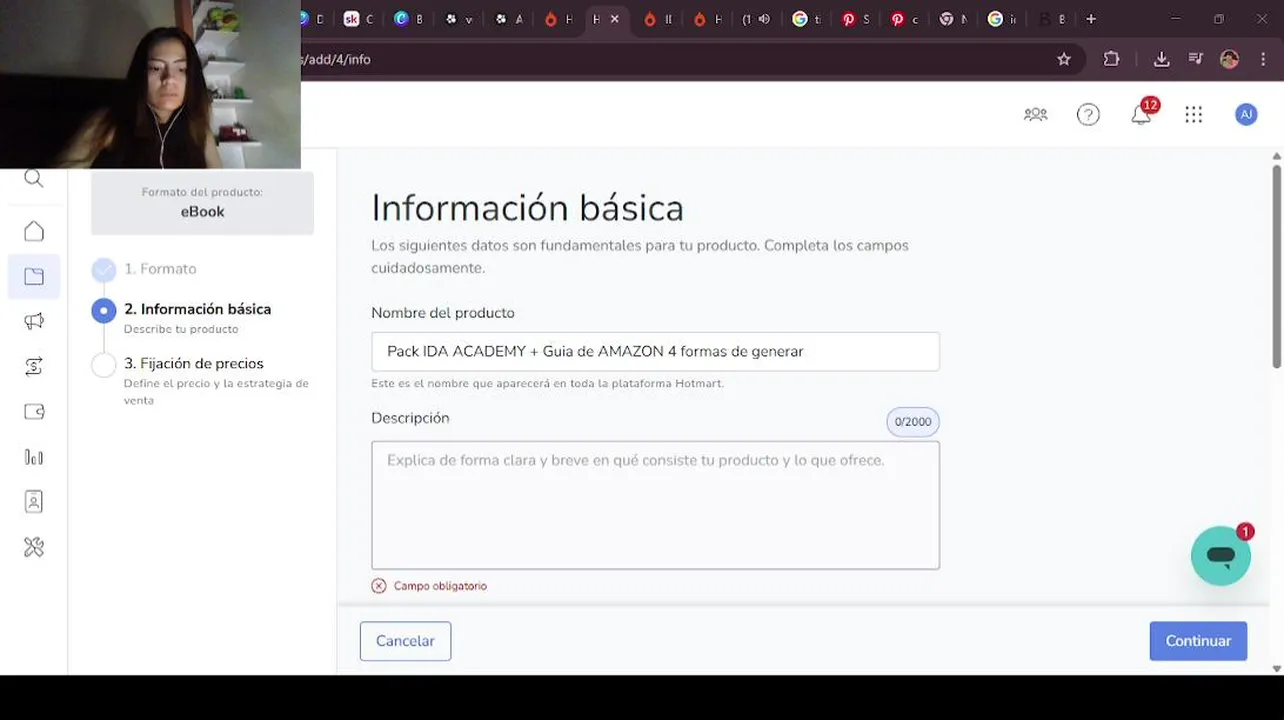Open the contacts person icon in sidebar

[34, 502]
